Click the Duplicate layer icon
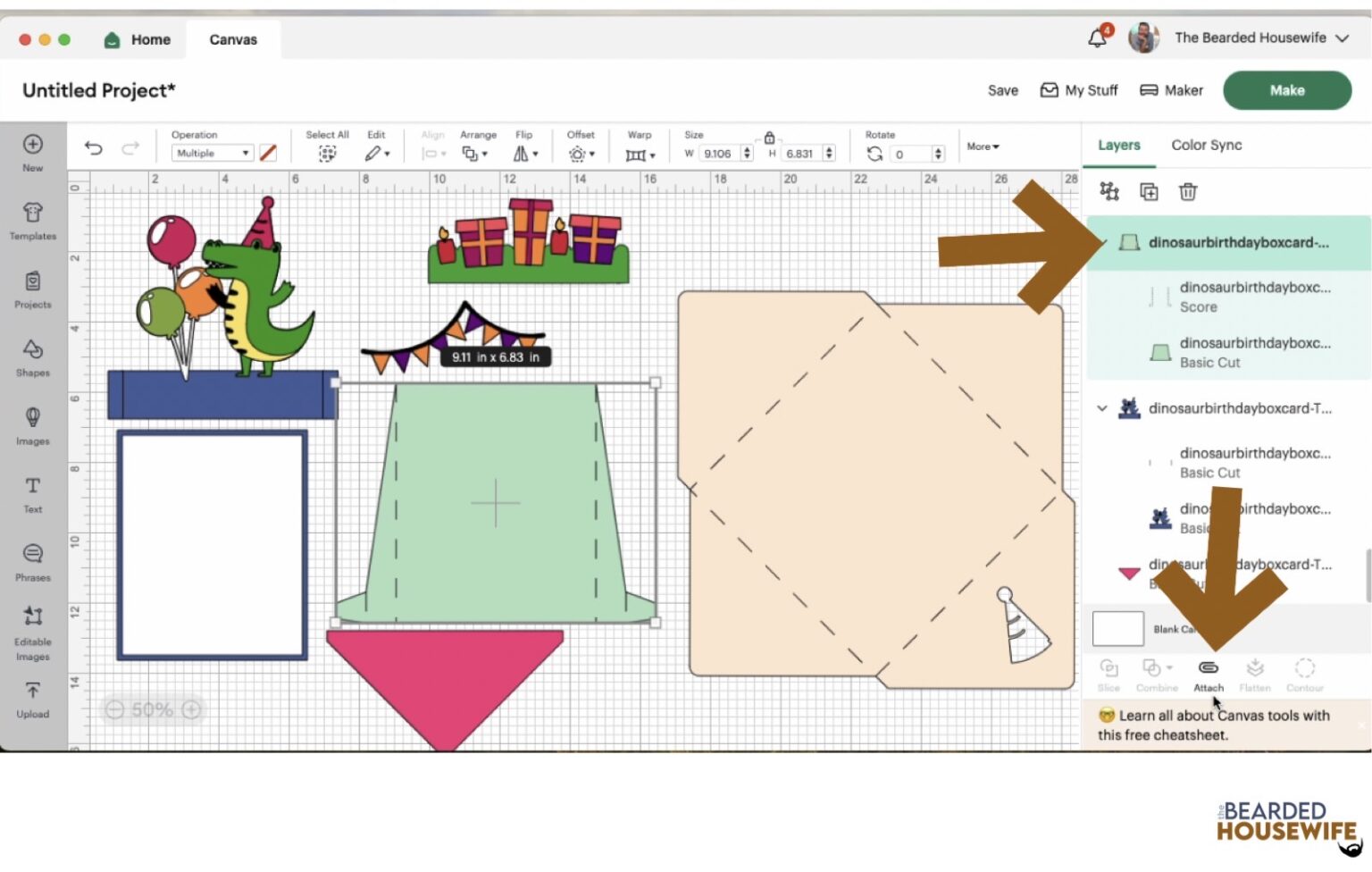This screenshot has height=872, width=1372. tap(1149, 192)
